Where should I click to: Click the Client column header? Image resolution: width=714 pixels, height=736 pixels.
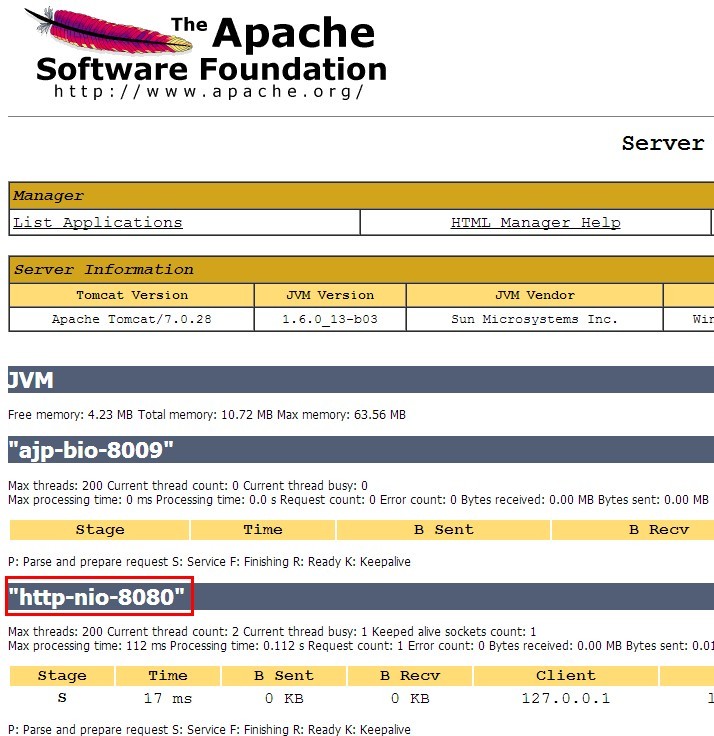coord(566,676)
